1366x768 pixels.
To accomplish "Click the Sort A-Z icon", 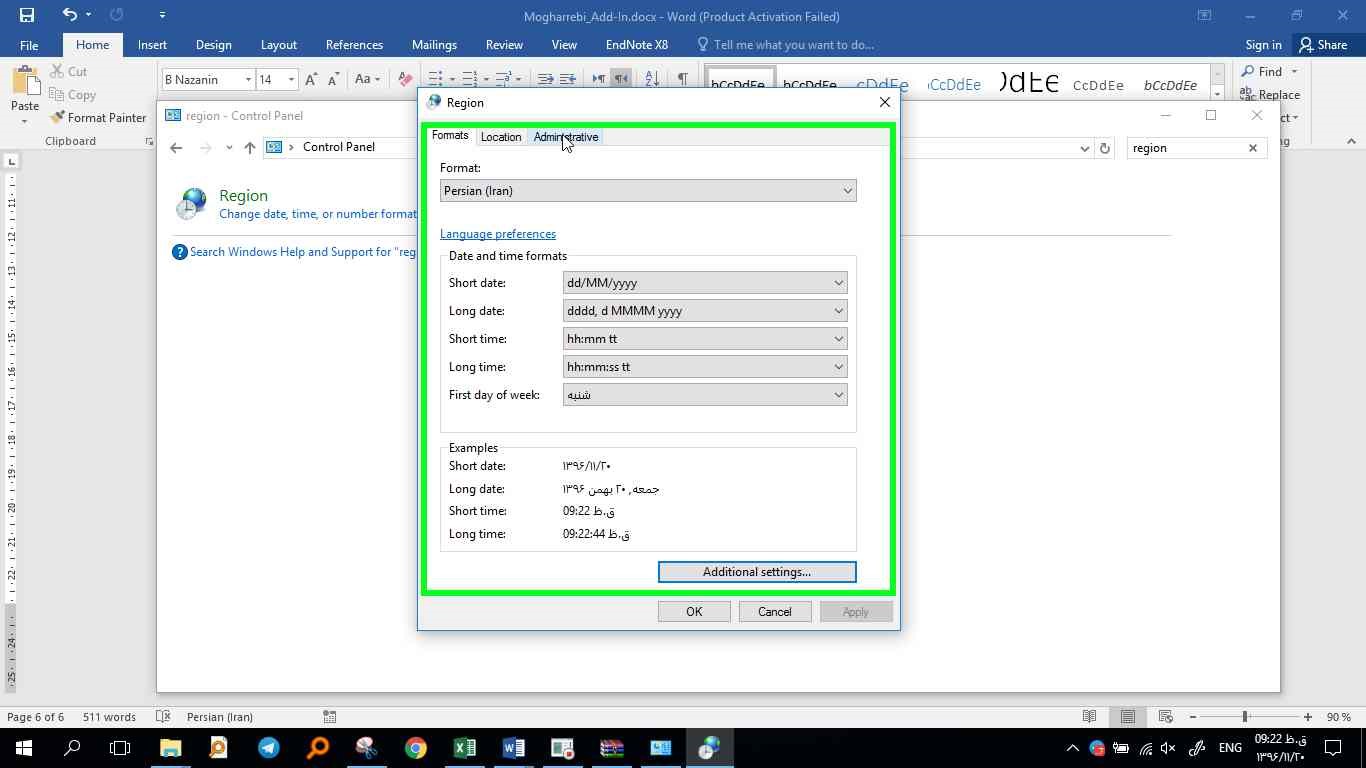I will 651,79.
